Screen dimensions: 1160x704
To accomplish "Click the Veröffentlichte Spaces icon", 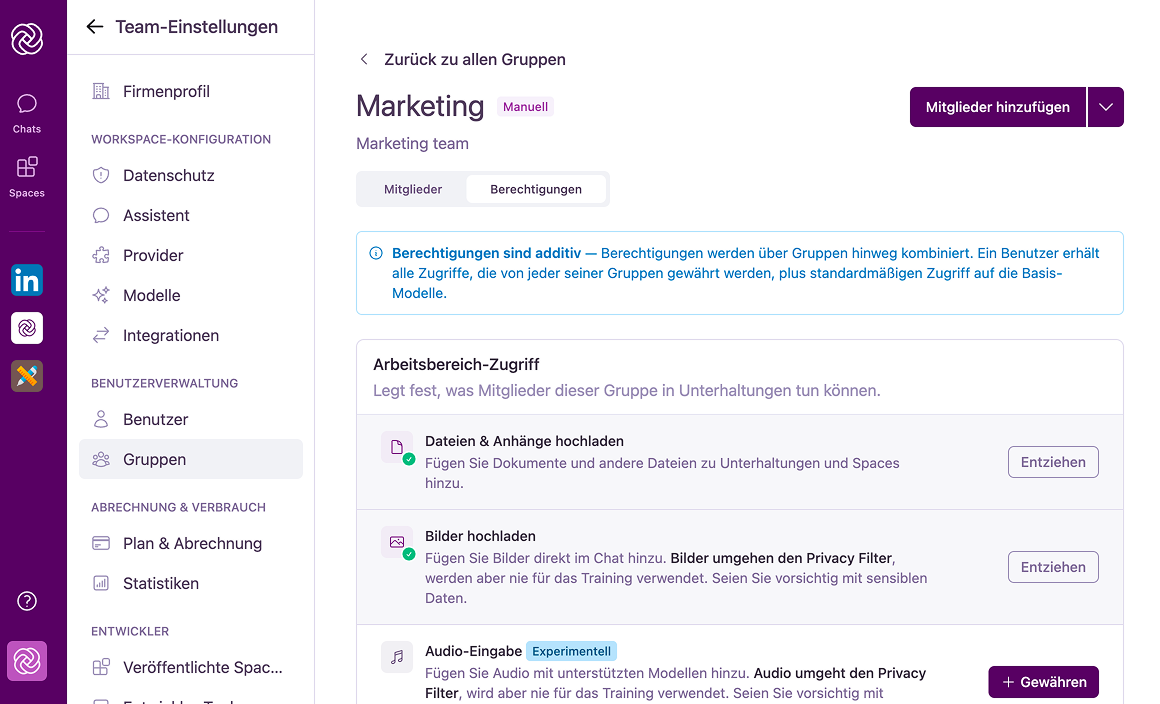I will (x=101, y=667).
